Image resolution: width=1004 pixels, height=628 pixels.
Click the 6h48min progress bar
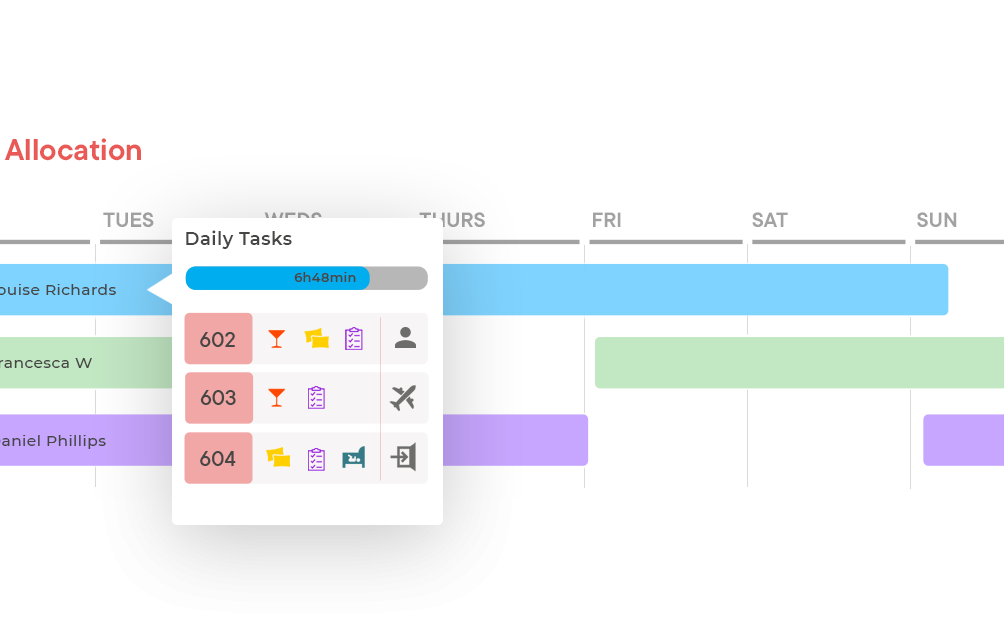coord(307,278)
